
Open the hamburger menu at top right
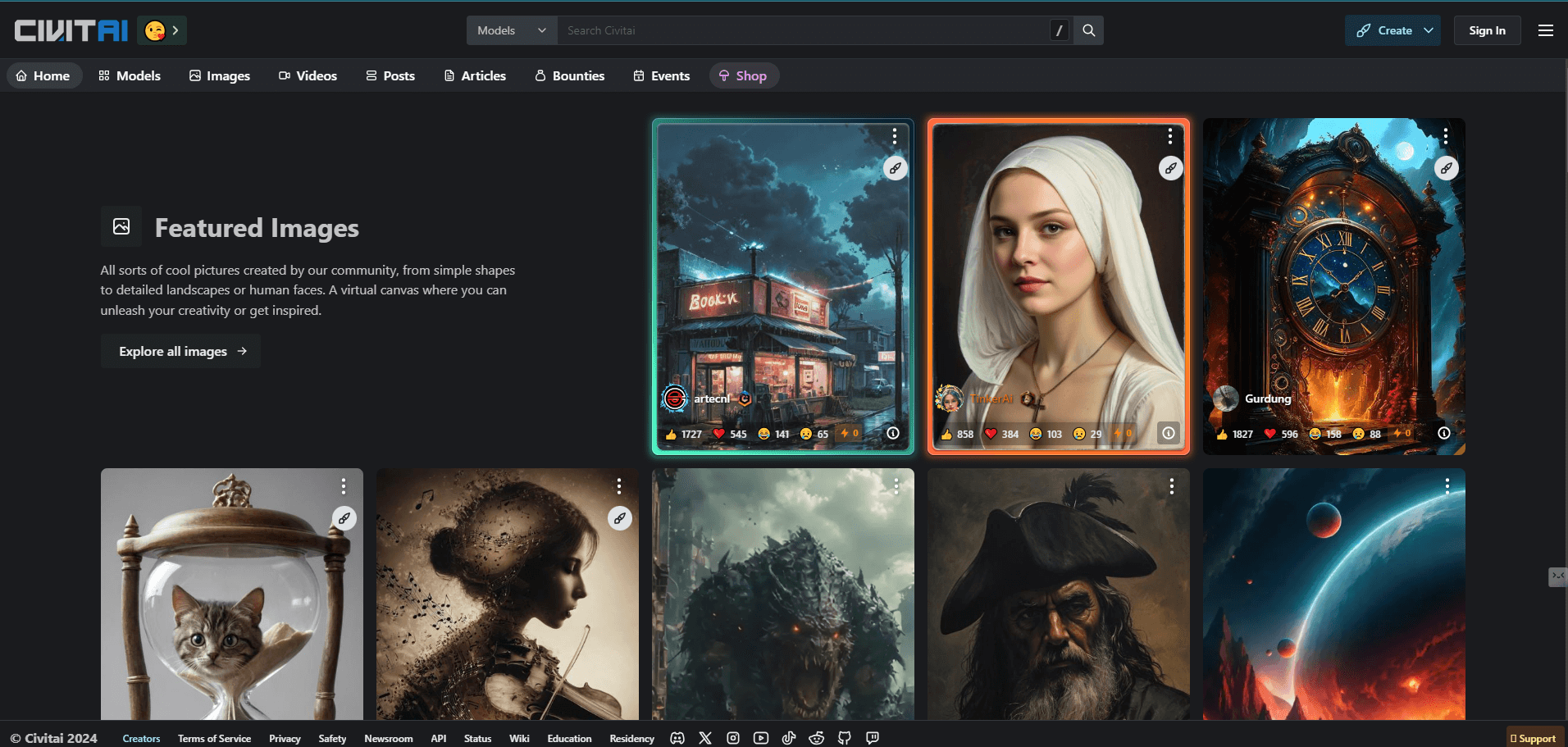pyautogui.click(x=1546, y=30)
